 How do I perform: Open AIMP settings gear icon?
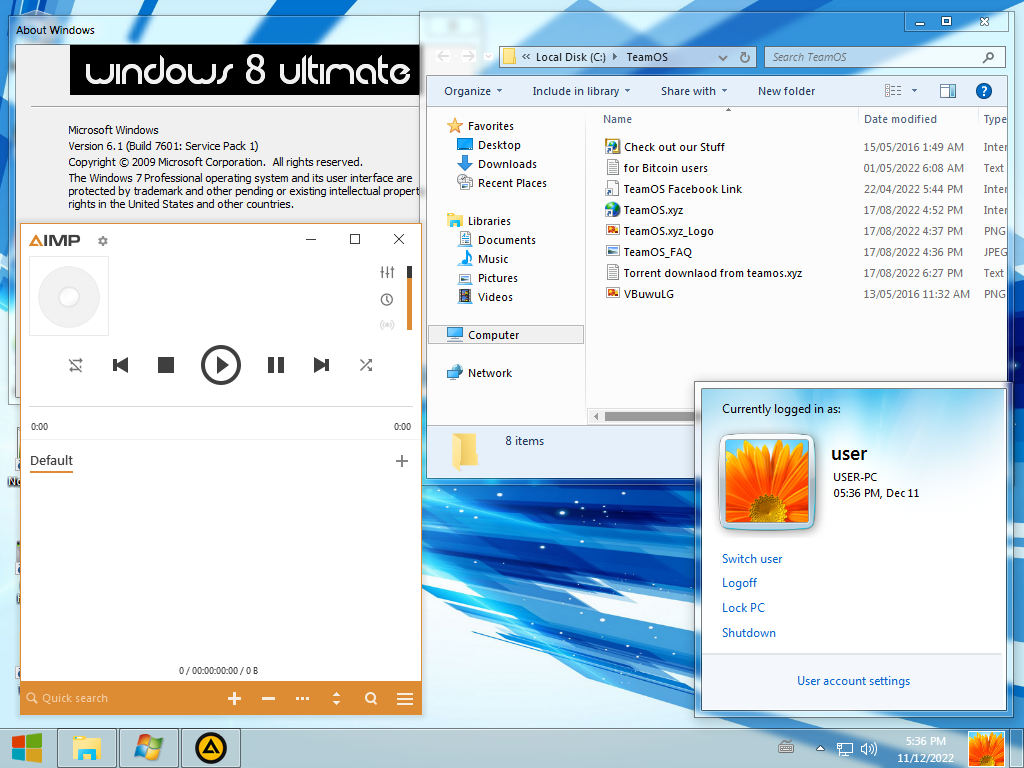103,241
